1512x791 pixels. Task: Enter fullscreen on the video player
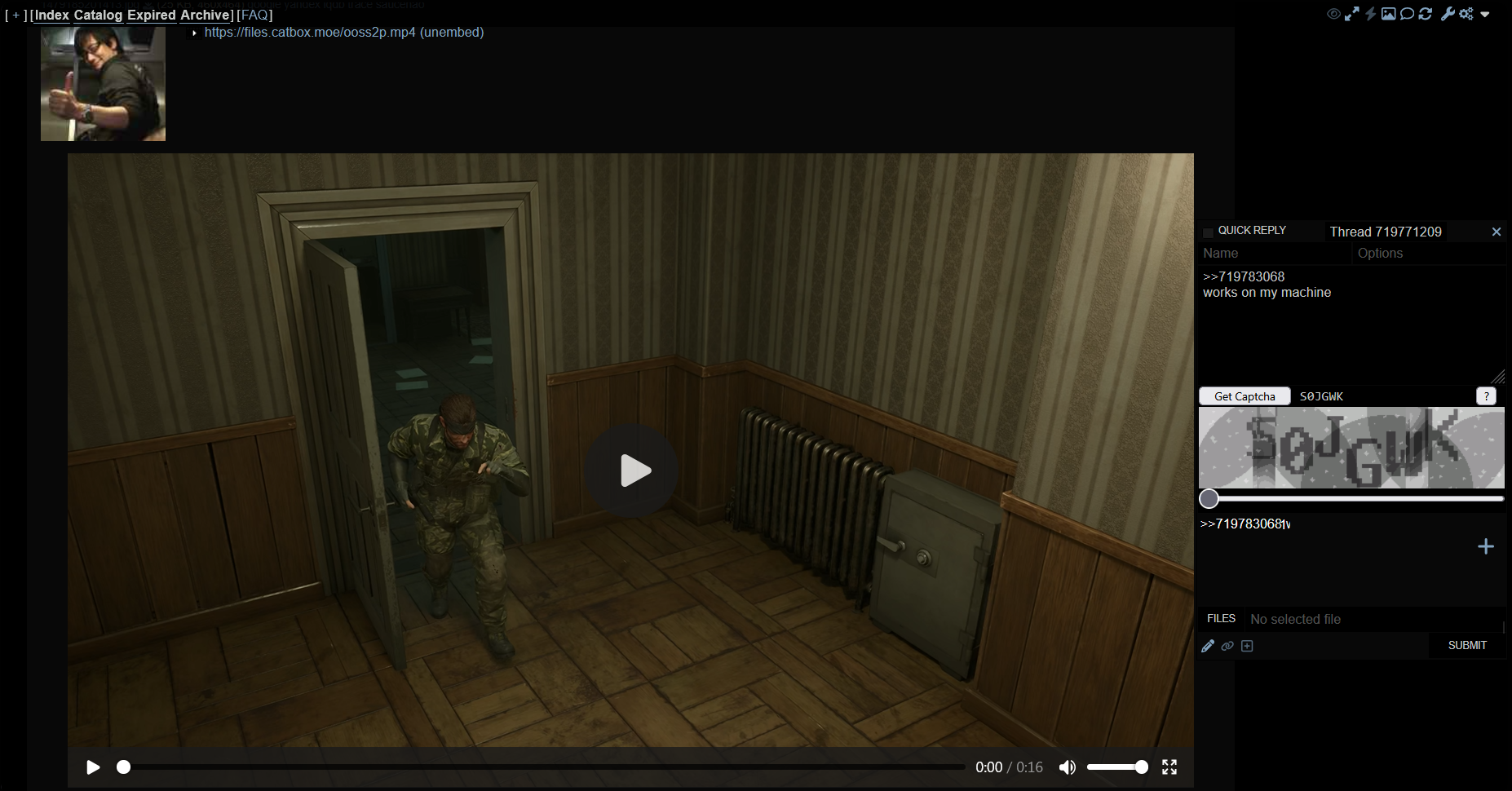click(x=1169, y=767)
